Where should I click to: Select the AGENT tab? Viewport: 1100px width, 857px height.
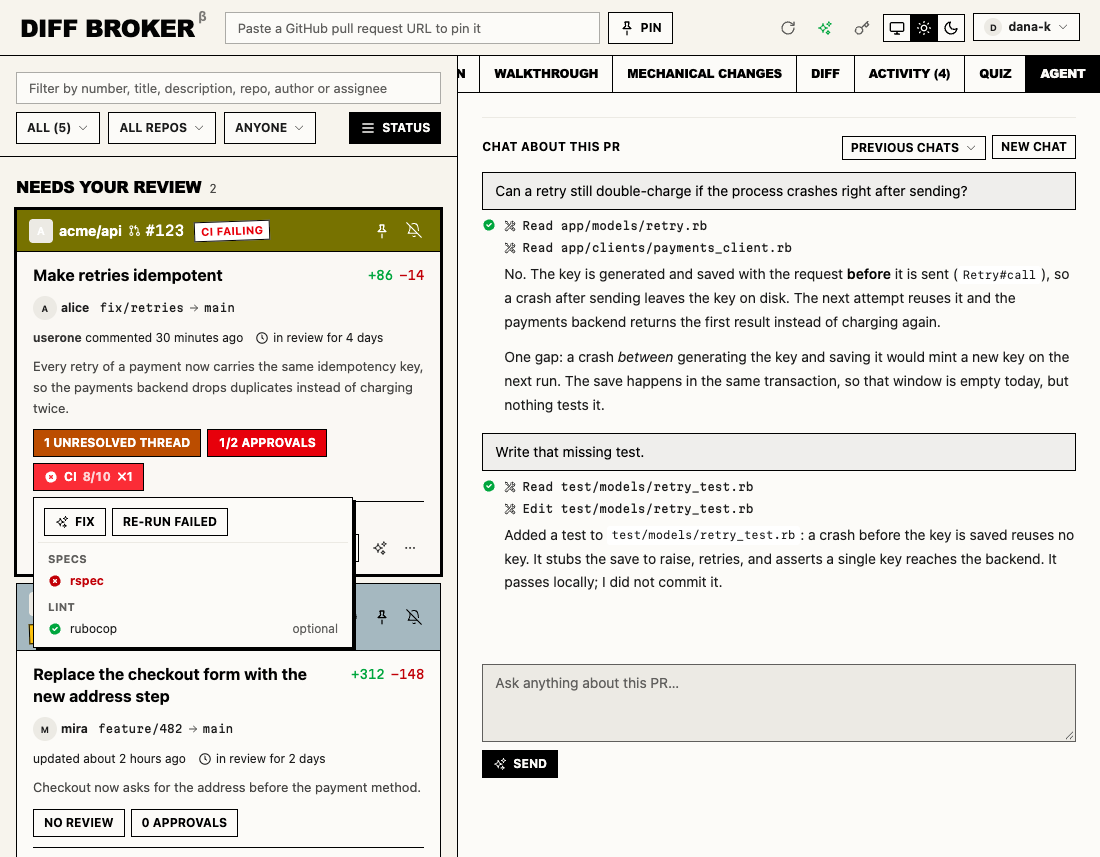point(1062,74)
